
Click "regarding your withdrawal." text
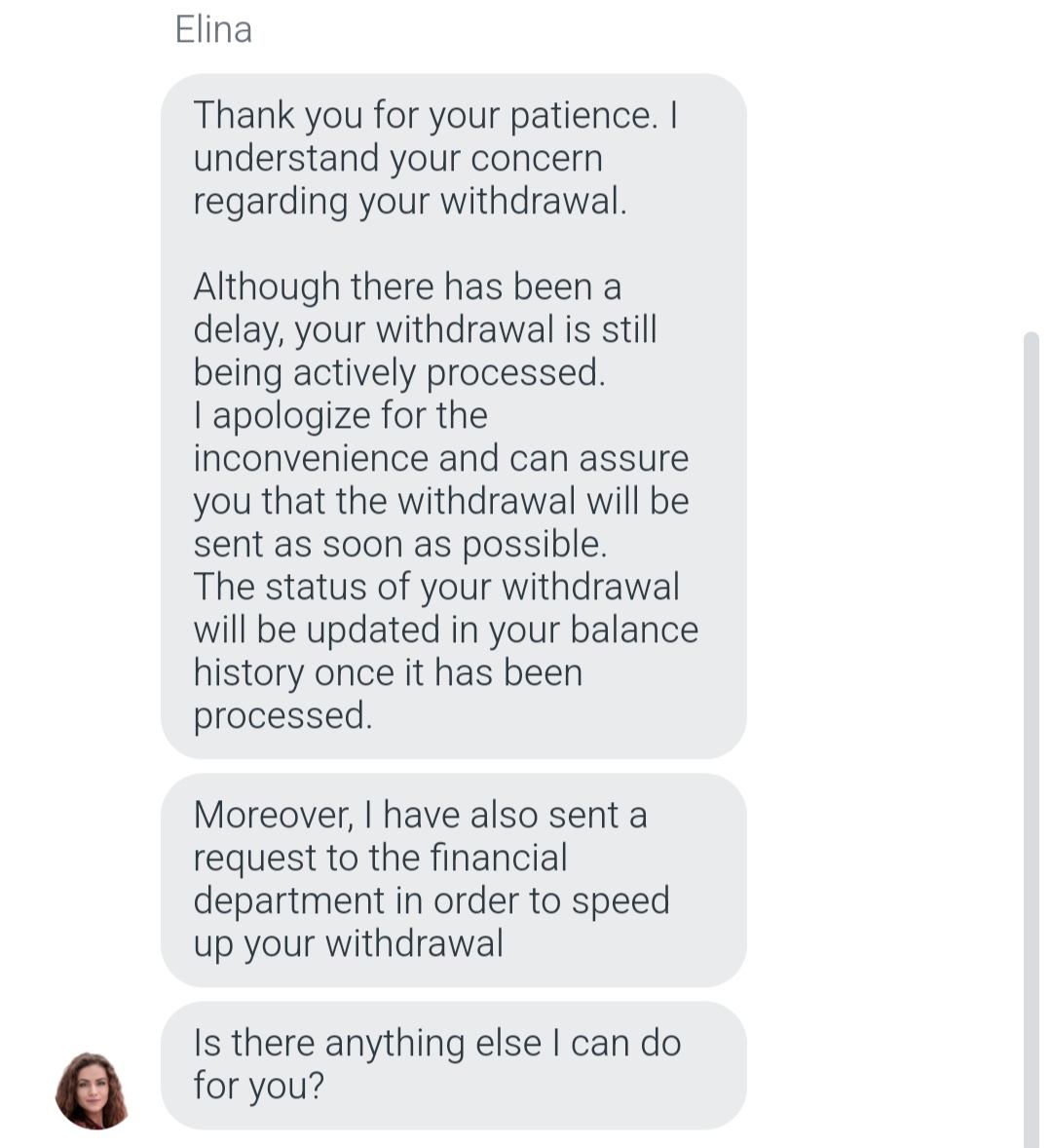409,201
